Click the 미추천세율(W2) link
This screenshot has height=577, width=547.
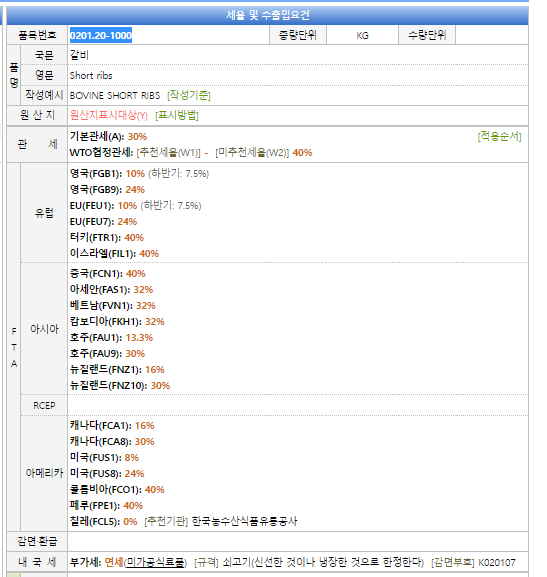[253, 152]
